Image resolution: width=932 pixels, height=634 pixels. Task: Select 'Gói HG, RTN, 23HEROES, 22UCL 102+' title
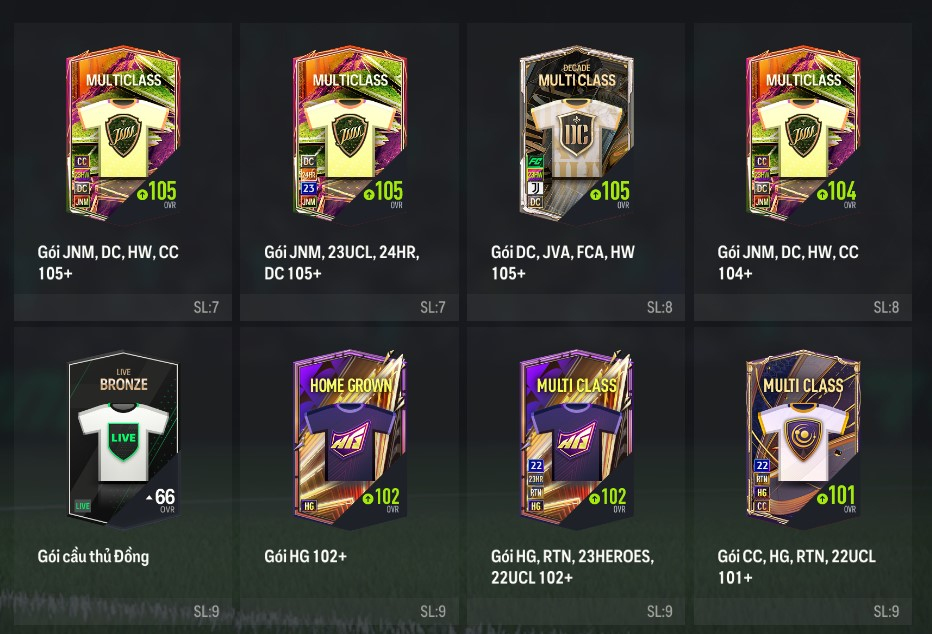click(572, 567)
